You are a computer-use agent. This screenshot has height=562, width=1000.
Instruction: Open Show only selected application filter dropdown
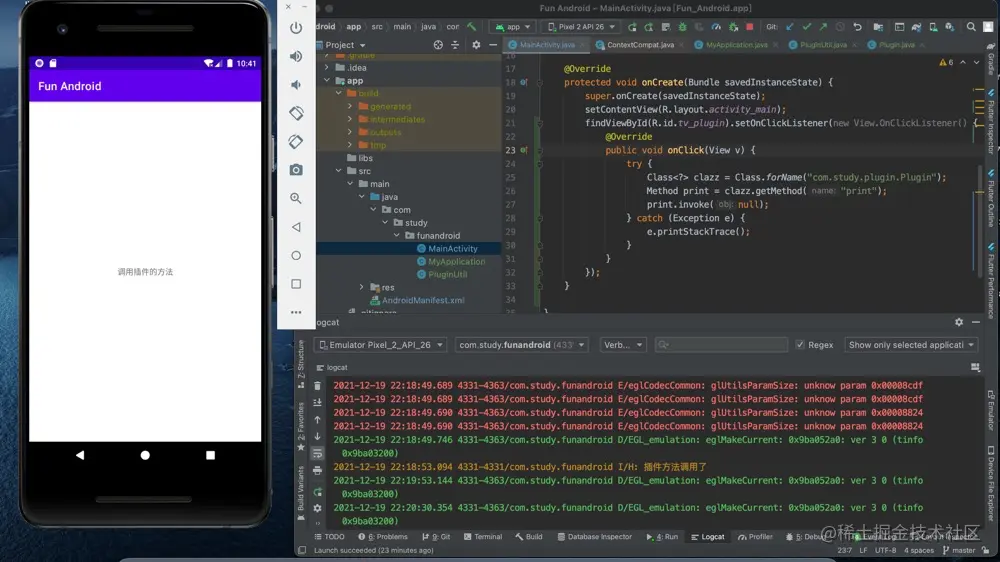[x=911, y=344]
